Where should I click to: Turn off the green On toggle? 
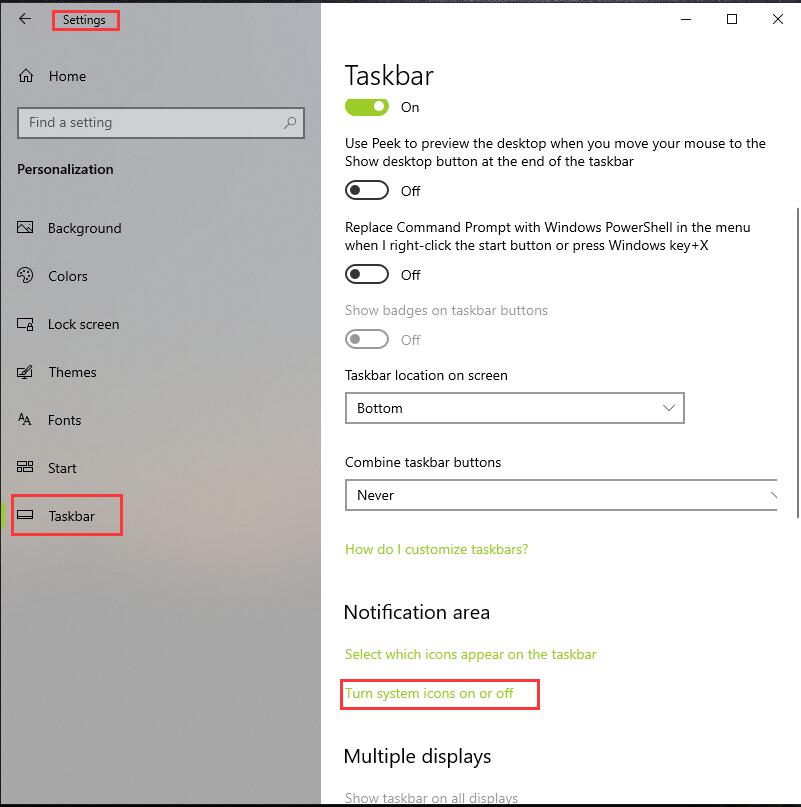tap(367, 107)
